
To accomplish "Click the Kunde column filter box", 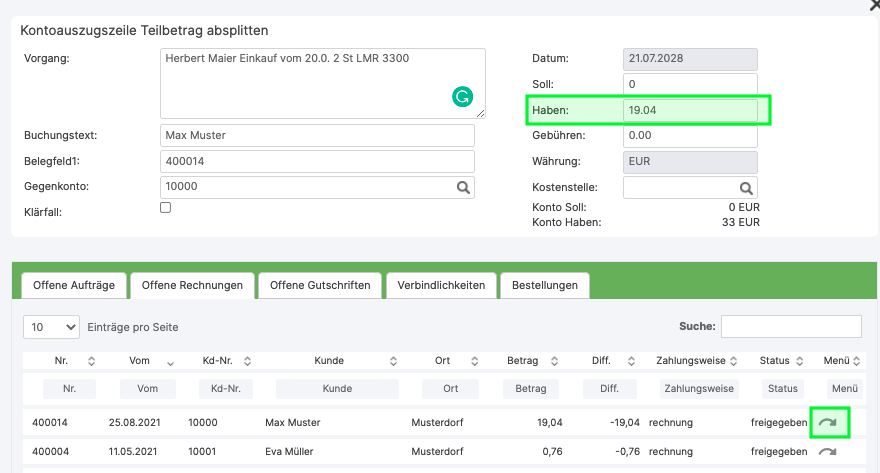I will (x=336, y=389).
